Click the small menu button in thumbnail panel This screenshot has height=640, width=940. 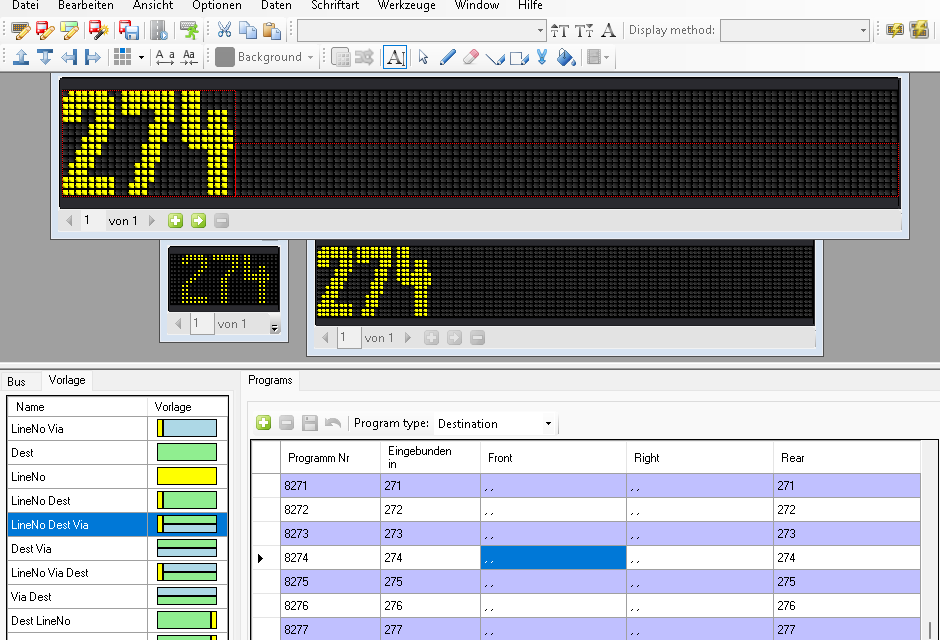pos(275,328)
